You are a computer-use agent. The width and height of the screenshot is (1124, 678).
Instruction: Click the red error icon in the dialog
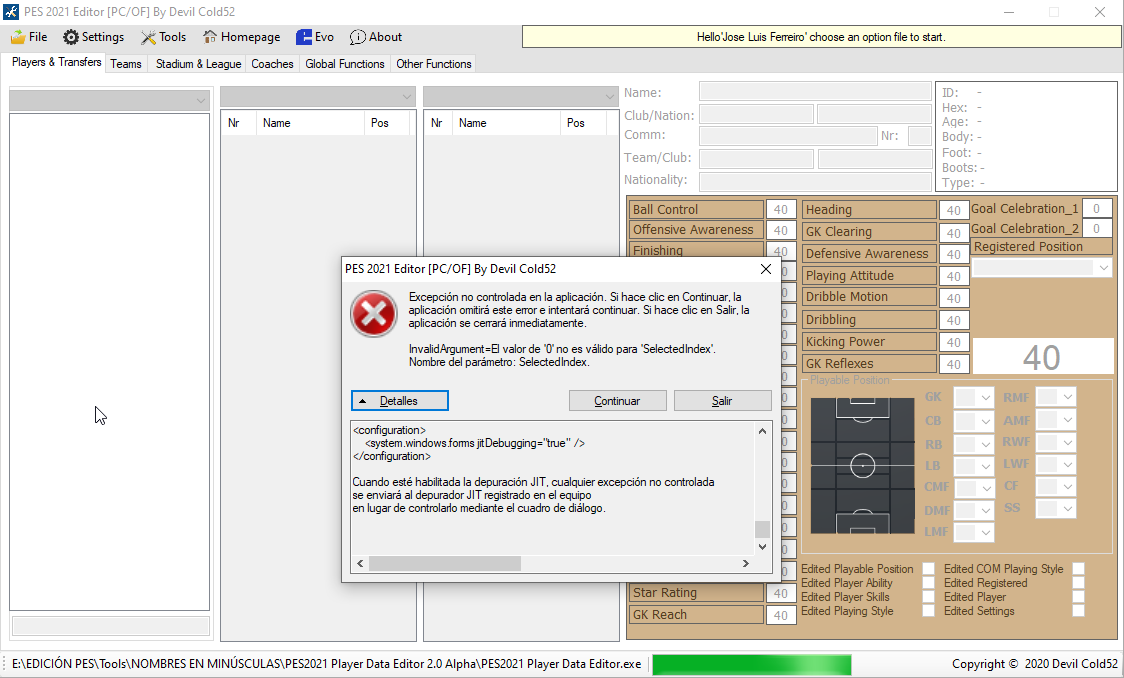[373, 314]
